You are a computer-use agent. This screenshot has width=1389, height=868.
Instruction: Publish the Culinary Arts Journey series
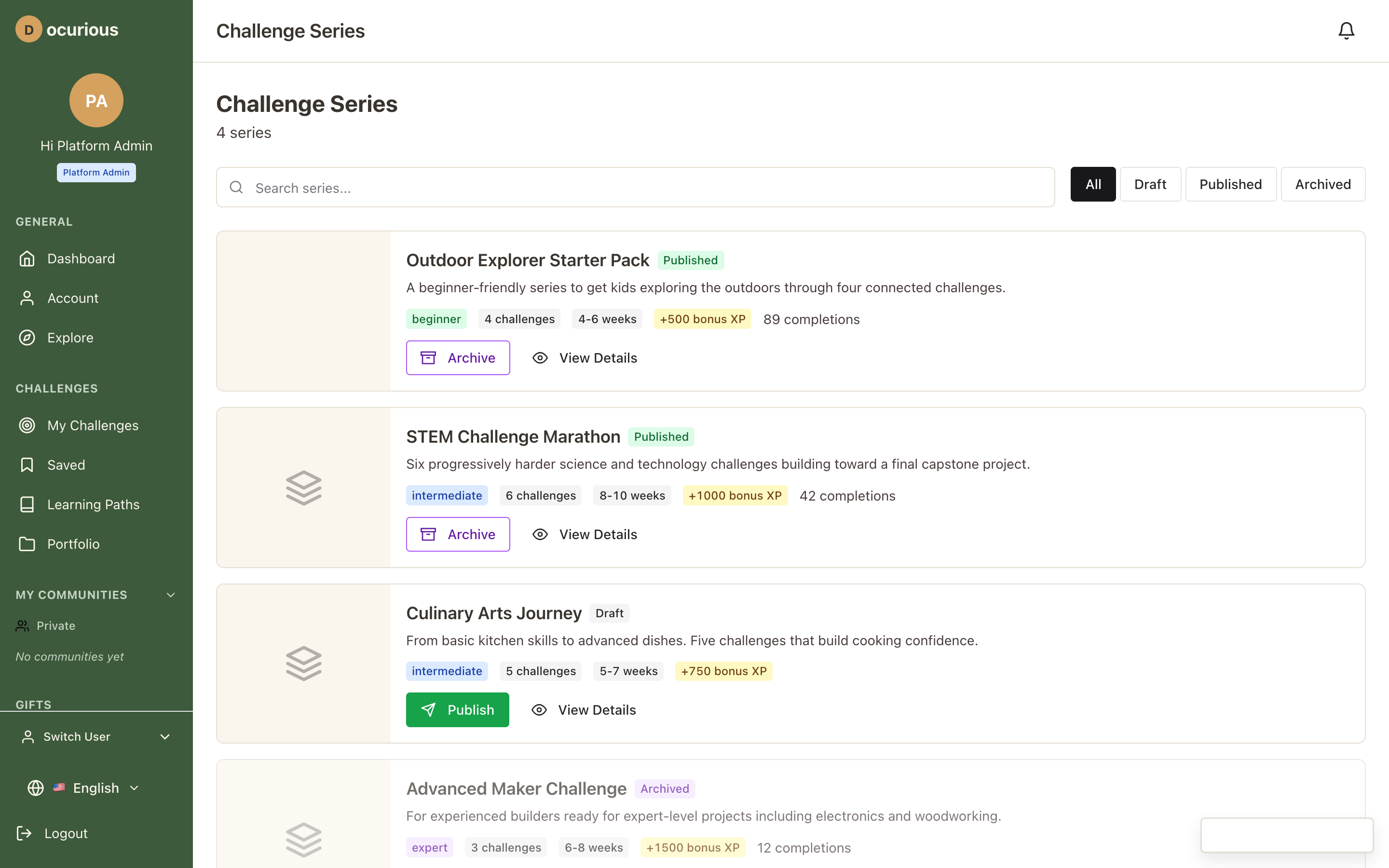pos(457,709)
